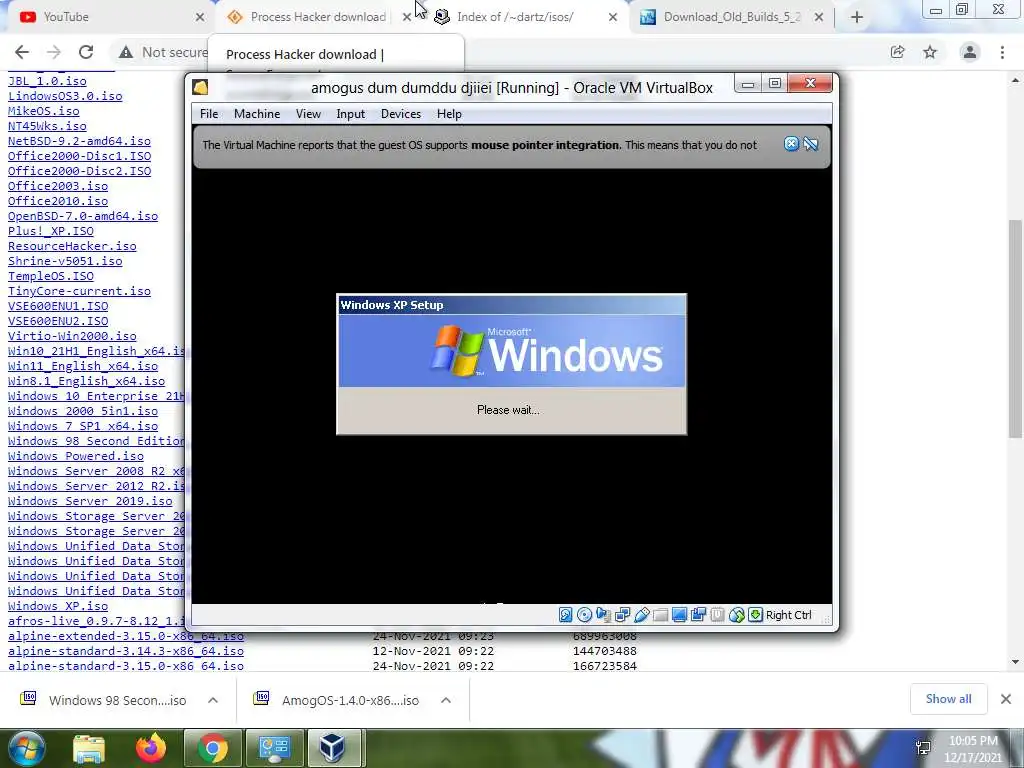Open the File menu in VirtualBox
The width and height of the screenshot is (1024, 768).
(x=209, y=114)
